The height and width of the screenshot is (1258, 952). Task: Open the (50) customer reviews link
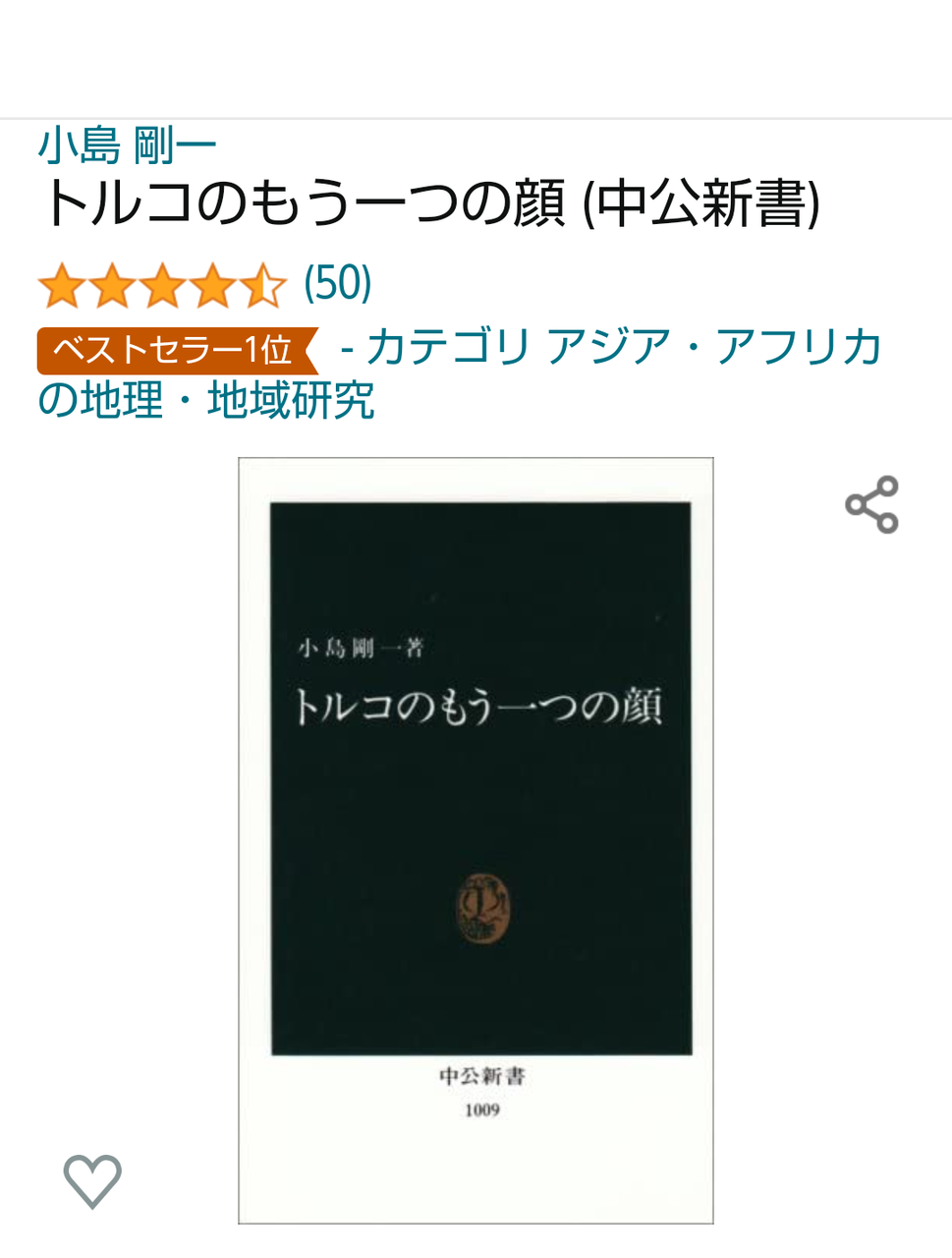point(338,284)
